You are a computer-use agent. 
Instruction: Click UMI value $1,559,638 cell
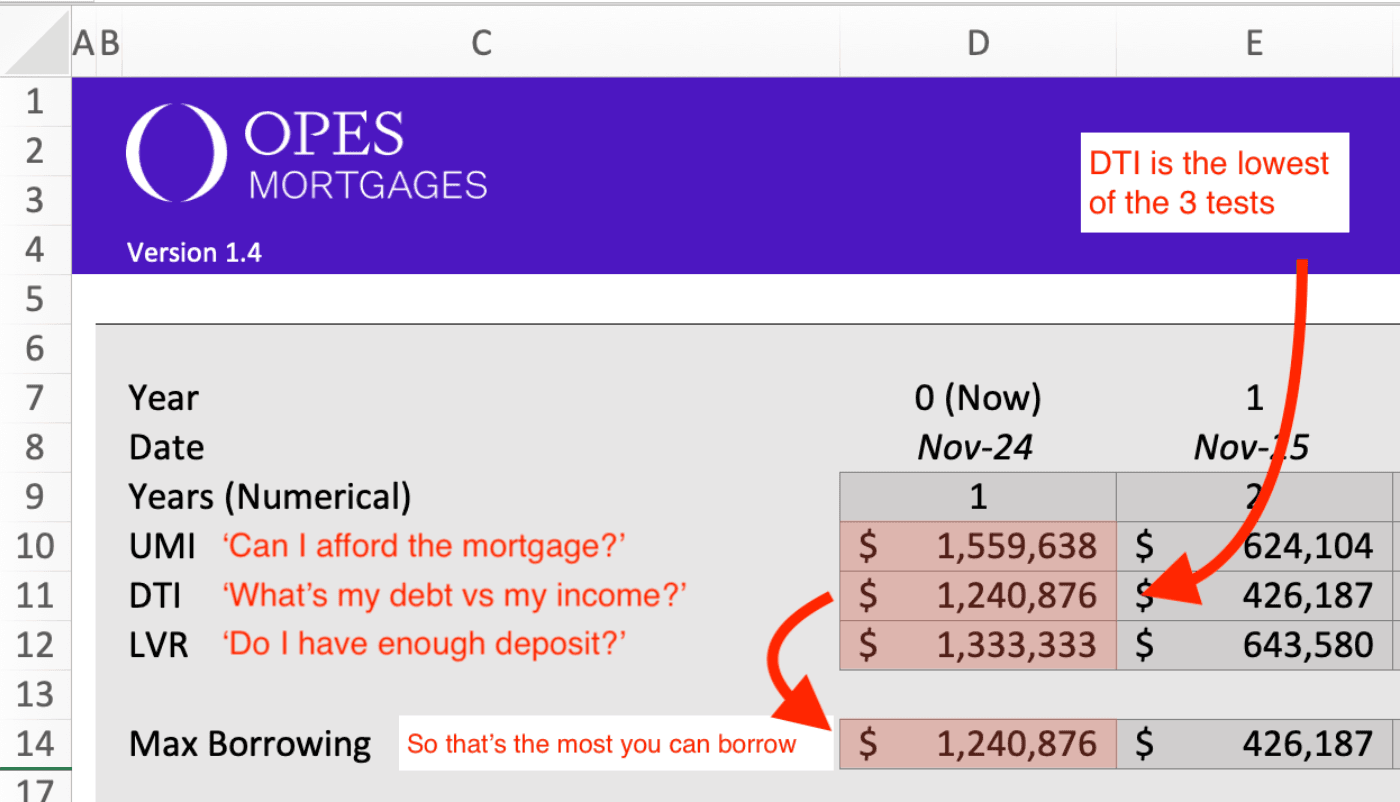pyautogui.click(x=978, y=546)
